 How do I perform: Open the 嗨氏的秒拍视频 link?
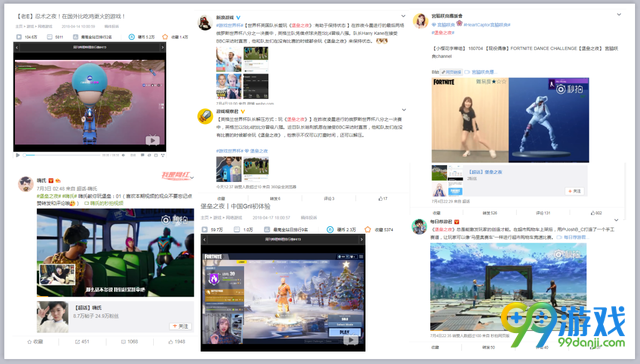pyautogui.click(x=104, y=203)
